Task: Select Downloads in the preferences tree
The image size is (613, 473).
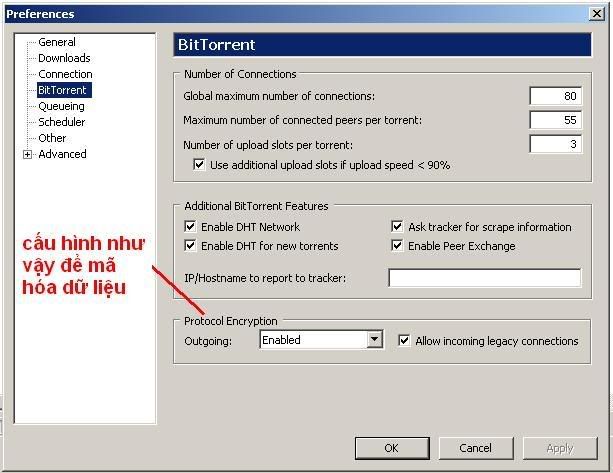Action: coord(64,58)
